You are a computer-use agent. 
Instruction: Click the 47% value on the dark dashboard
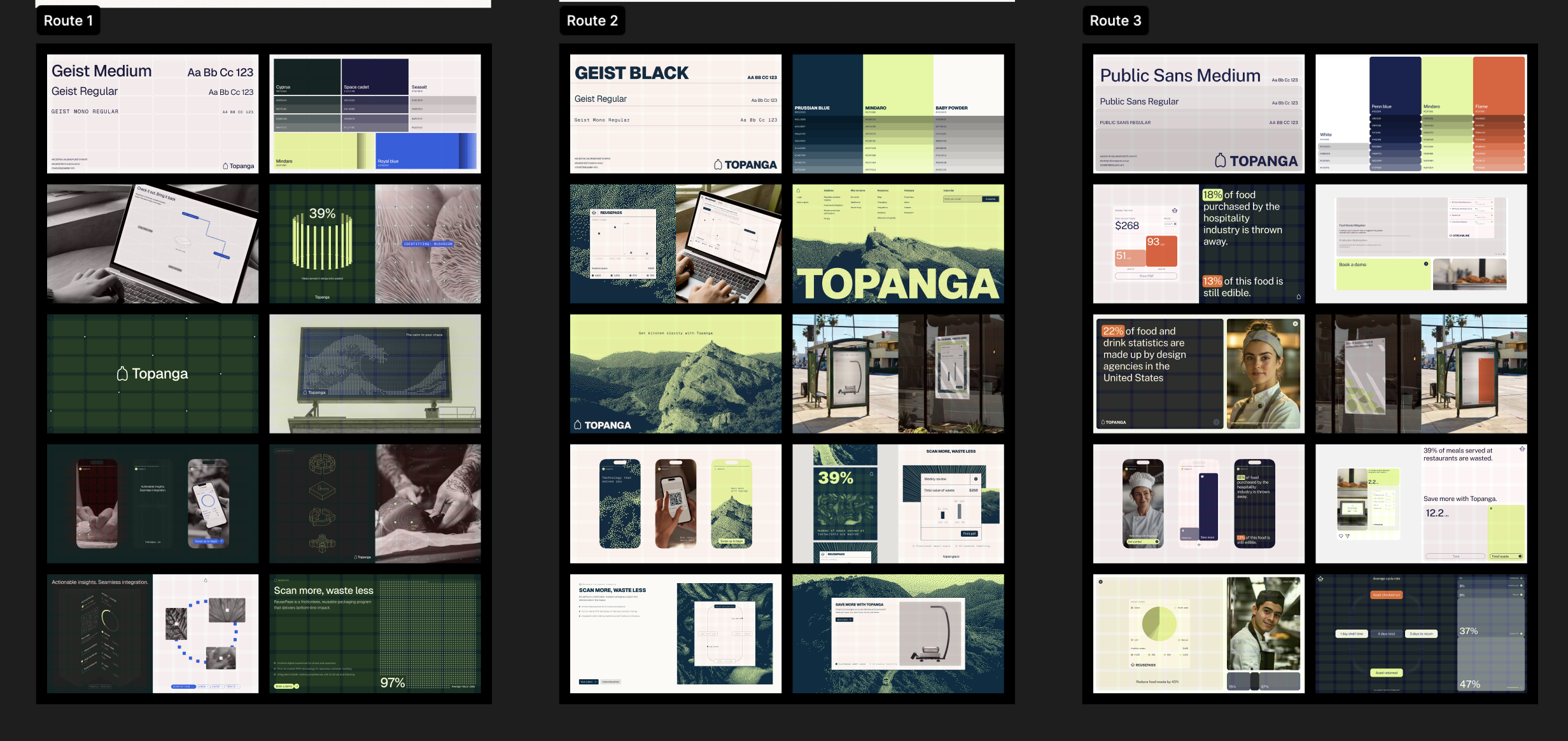click(x=1469, y=684)
